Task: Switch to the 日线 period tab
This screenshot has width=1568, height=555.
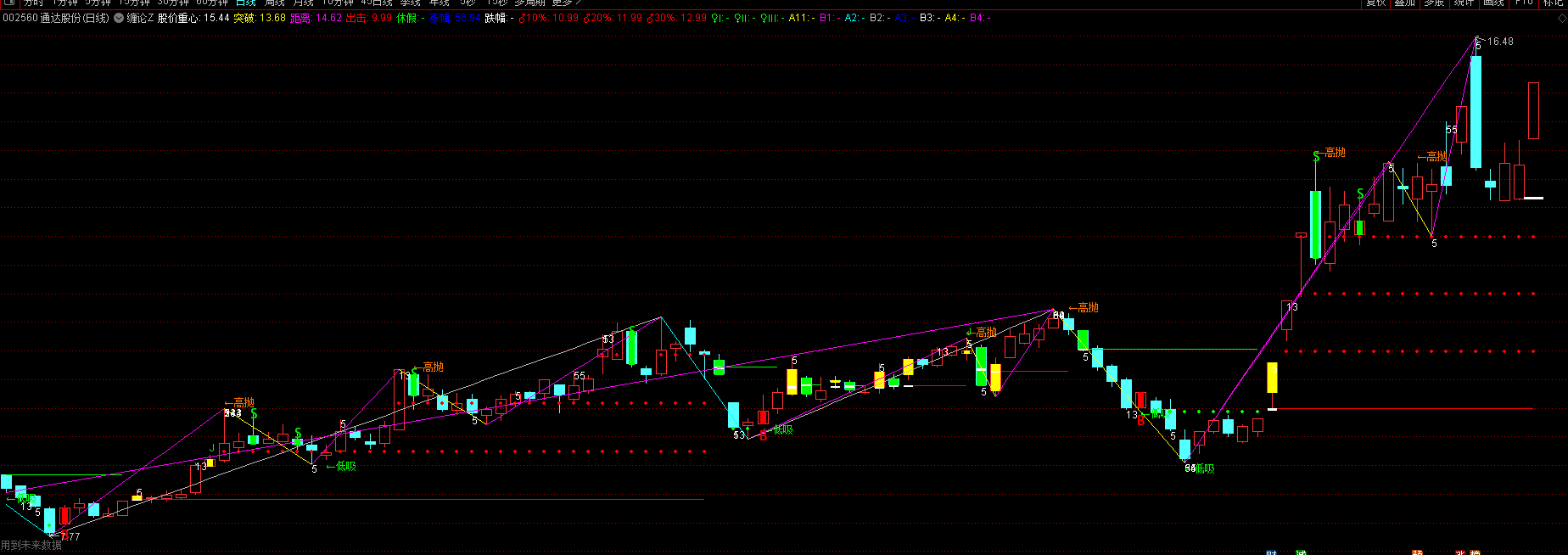Action: tap(245, 3)
